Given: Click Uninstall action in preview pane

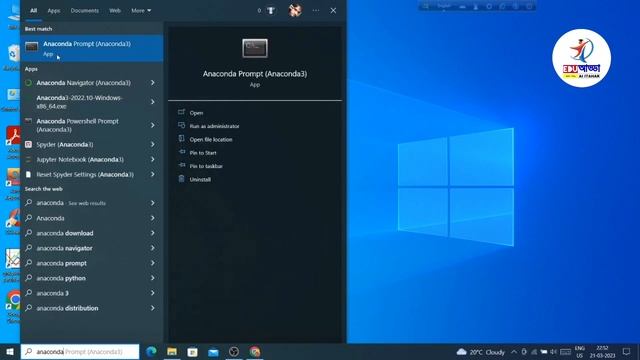Looking at the screenshot, I should click(200, 179).
